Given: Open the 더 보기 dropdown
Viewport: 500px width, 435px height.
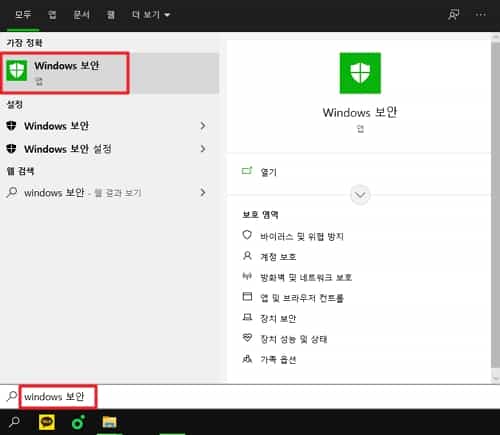Looking at the screenshot, I should pos(151,15).
